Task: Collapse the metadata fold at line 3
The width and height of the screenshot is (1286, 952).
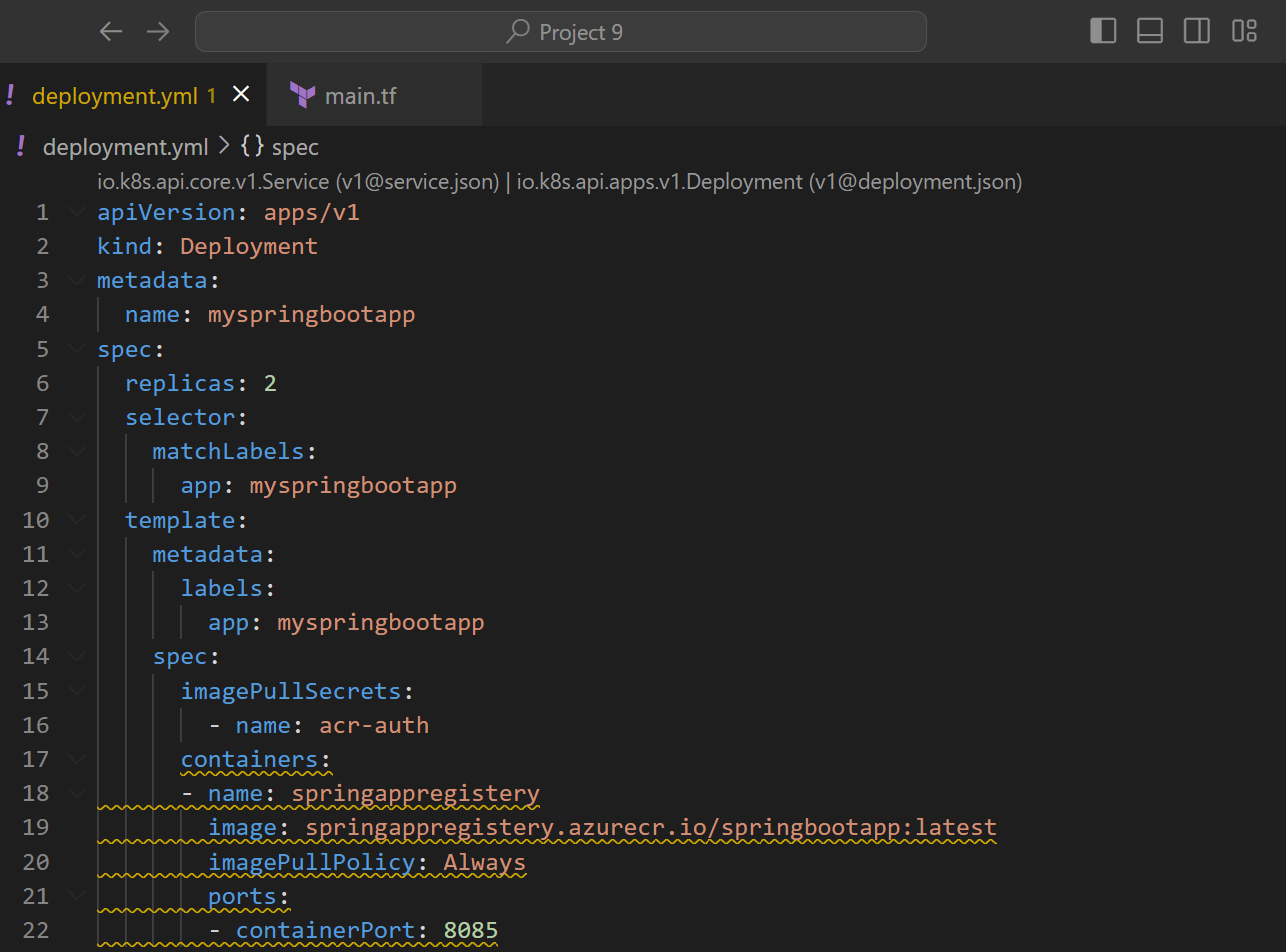Action: pyautogui.click(x=77, y=280)
